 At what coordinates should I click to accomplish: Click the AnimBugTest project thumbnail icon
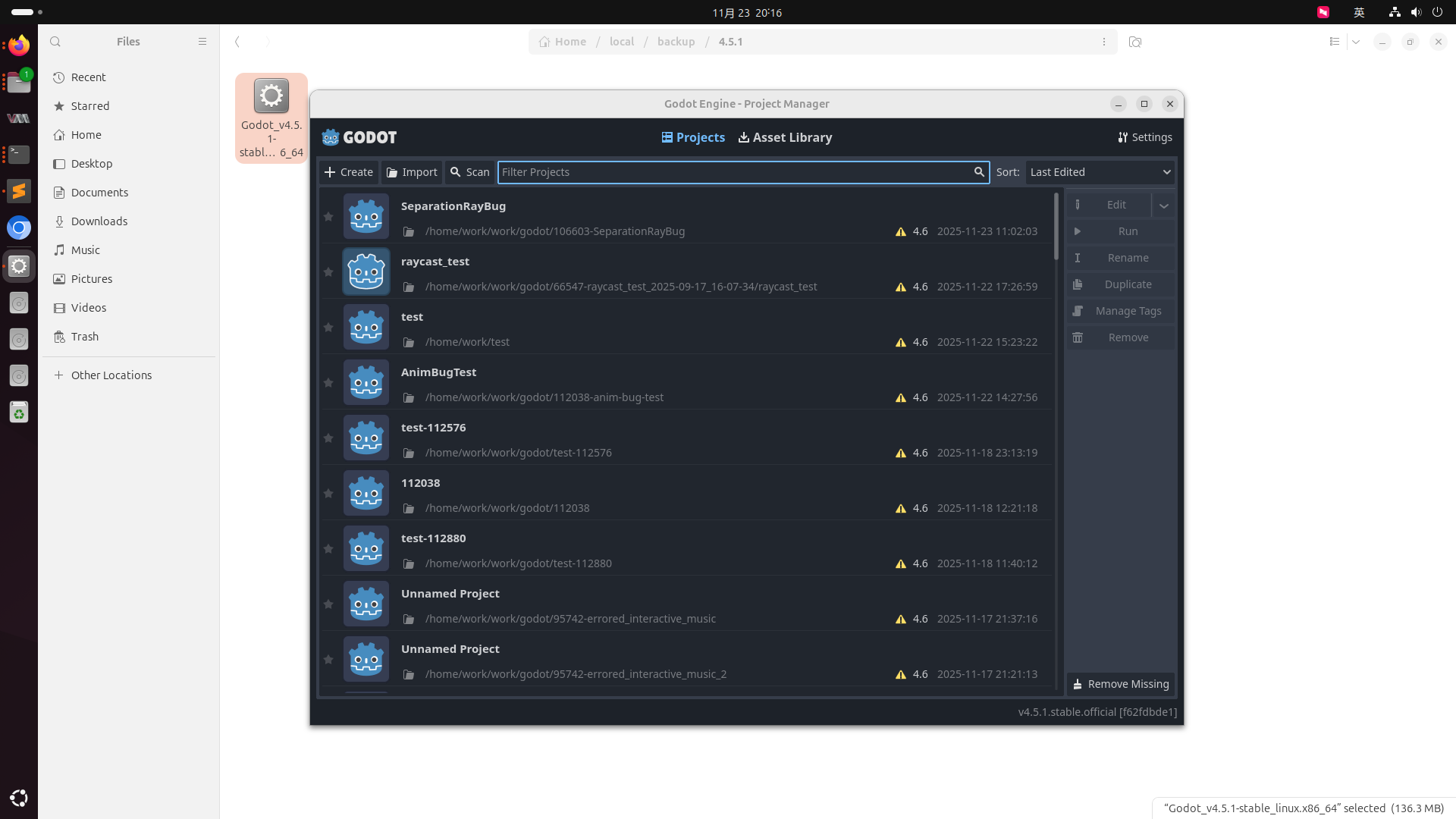click(366, 382)
